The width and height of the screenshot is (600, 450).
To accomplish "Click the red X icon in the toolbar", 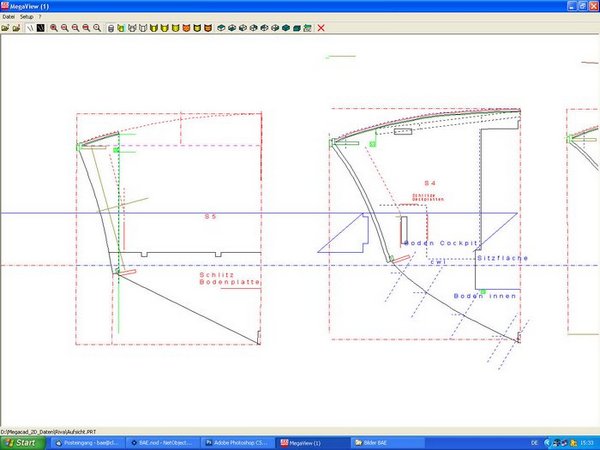I will click(x=321, y=28).
